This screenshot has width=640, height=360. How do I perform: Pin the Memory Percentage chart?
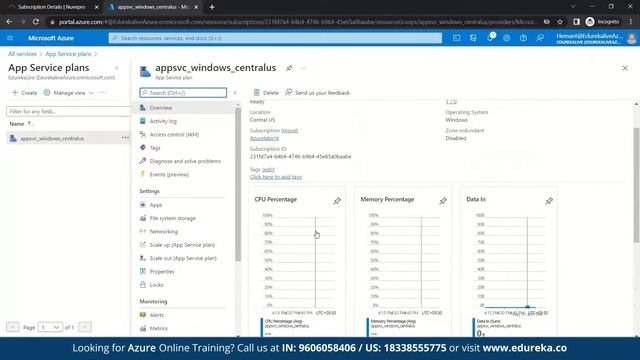click(443, 201)
